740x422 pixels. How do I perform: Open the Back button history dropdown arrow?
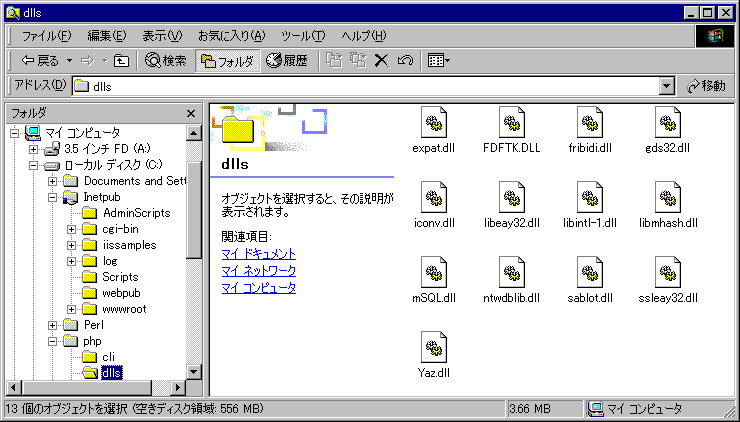point(69,60)
